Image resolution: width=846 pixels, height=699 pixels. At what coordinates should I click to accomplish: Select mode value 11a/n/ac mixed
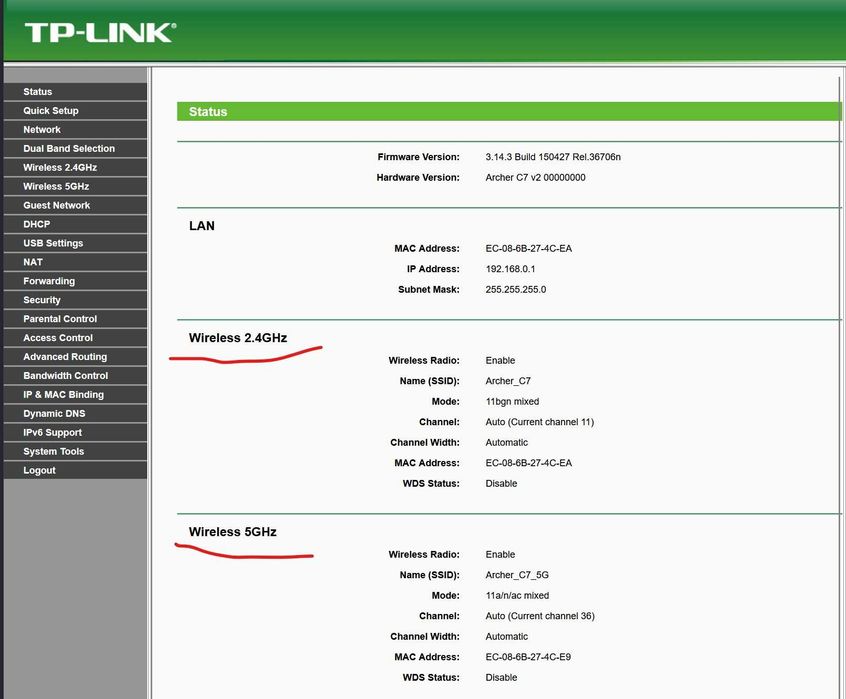pyautogui.click(x=517, y=596)
